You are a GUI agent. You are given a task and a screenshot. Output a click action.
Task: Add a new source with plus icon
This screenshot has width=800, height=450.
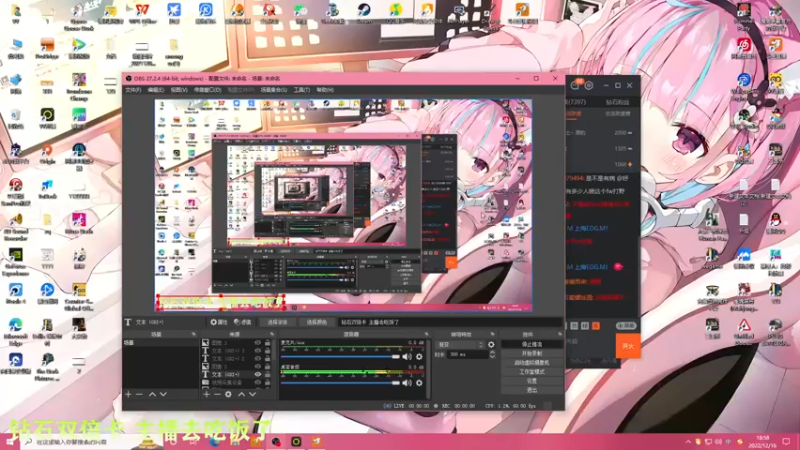206,394
